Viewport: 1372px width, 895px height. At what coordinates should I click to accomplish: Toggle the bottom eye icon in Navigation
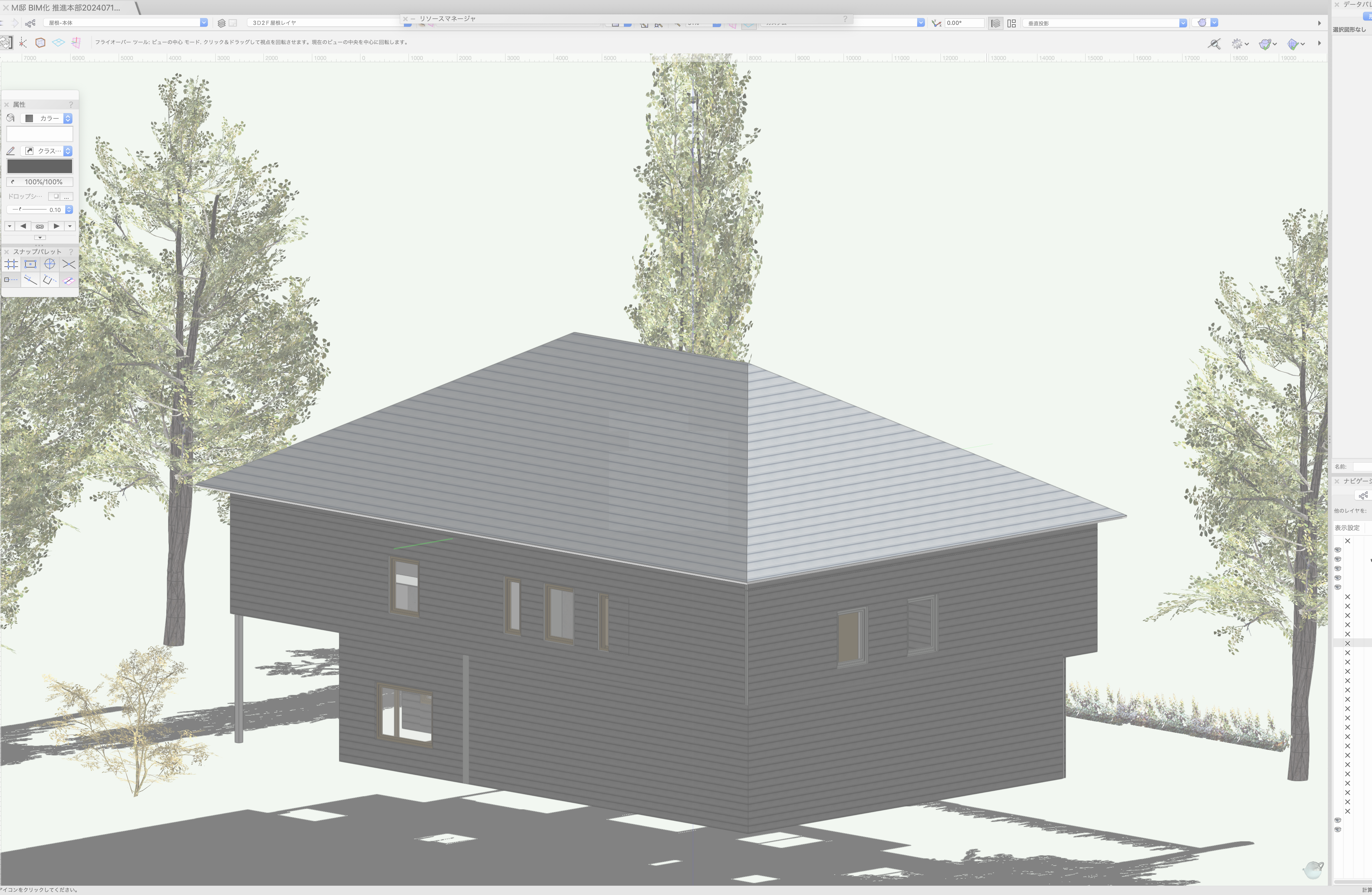click(1338, 829)
